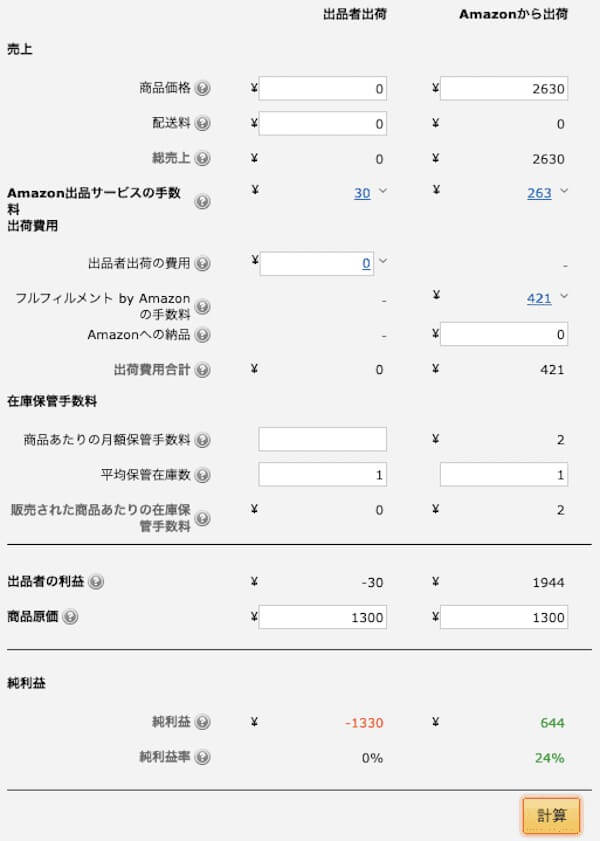Click the Amazon出荷 商品価格 field showing 2630
The height and width of the screenshot is (841, 600).
504,88
